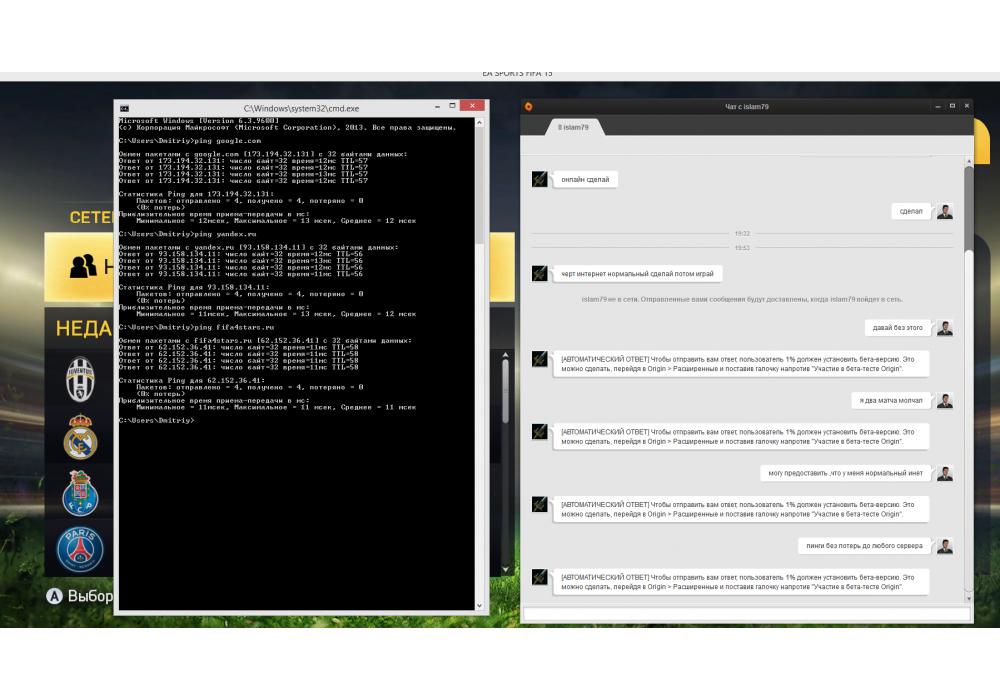Click the 'я два матча молчал' message
Viewport: 1000px width, 700px height.
[890, 400]
